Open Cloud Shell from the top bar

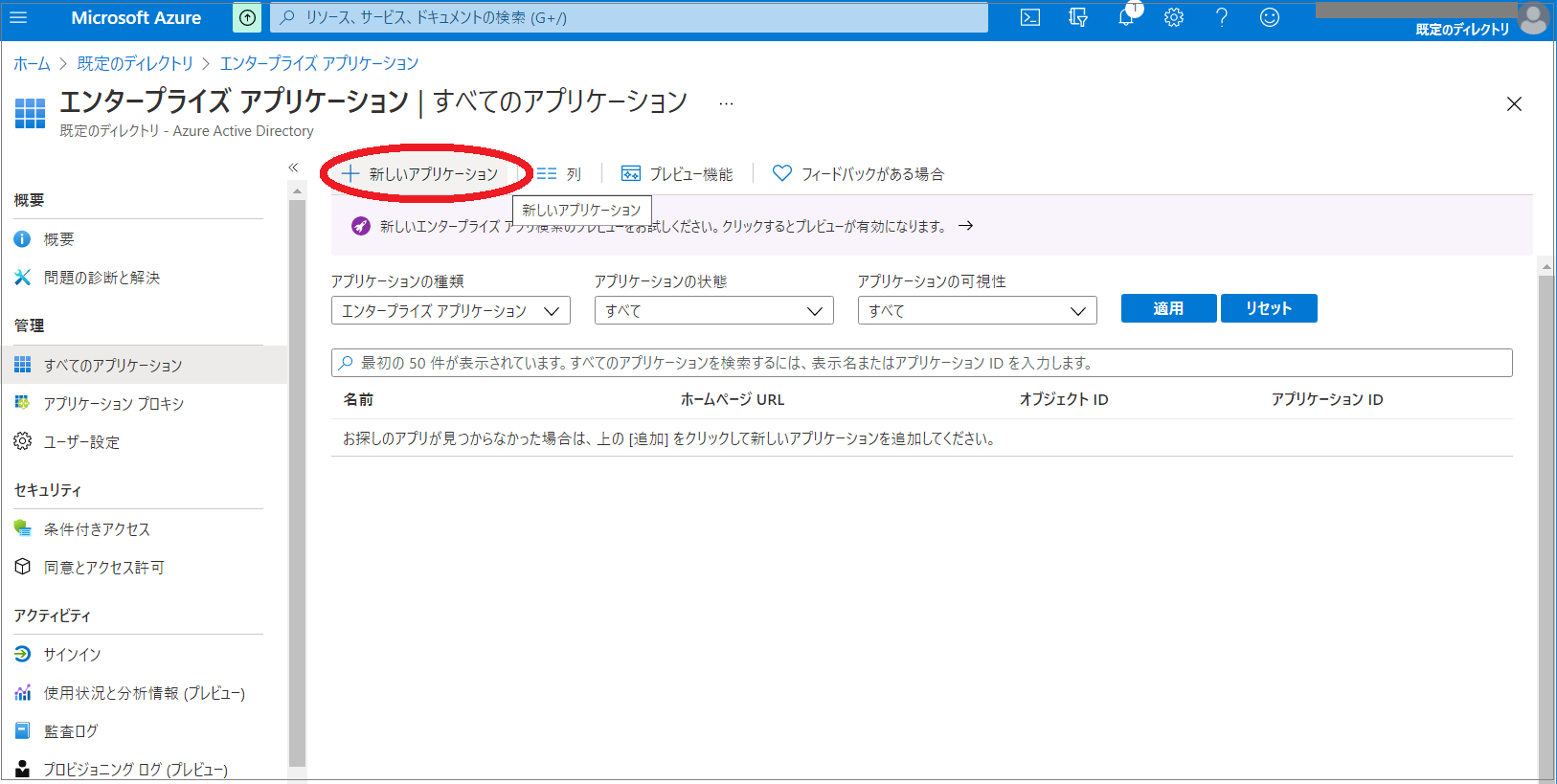click(1030, 17)
